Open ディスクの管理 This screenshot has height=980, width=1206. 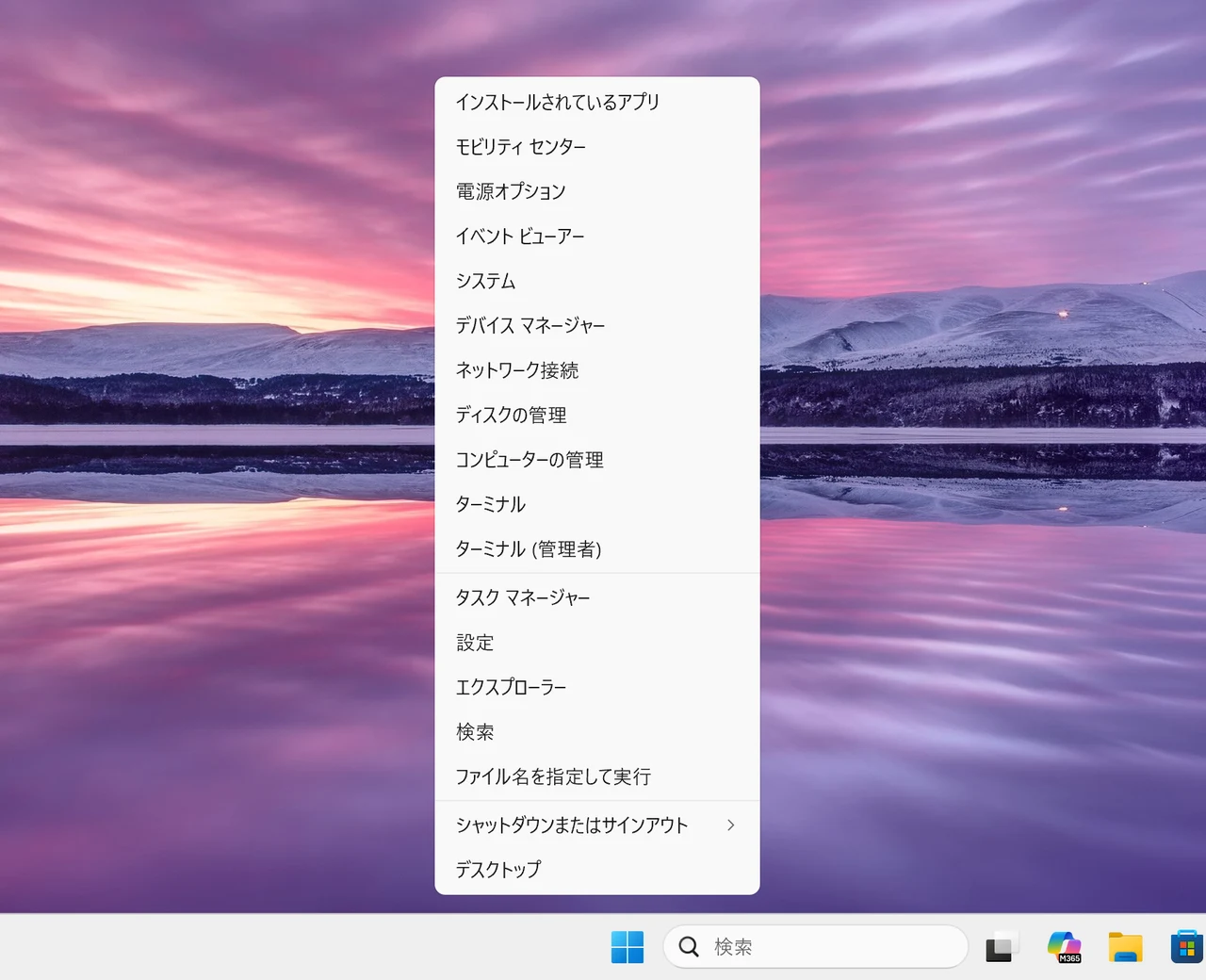(597, 416)
